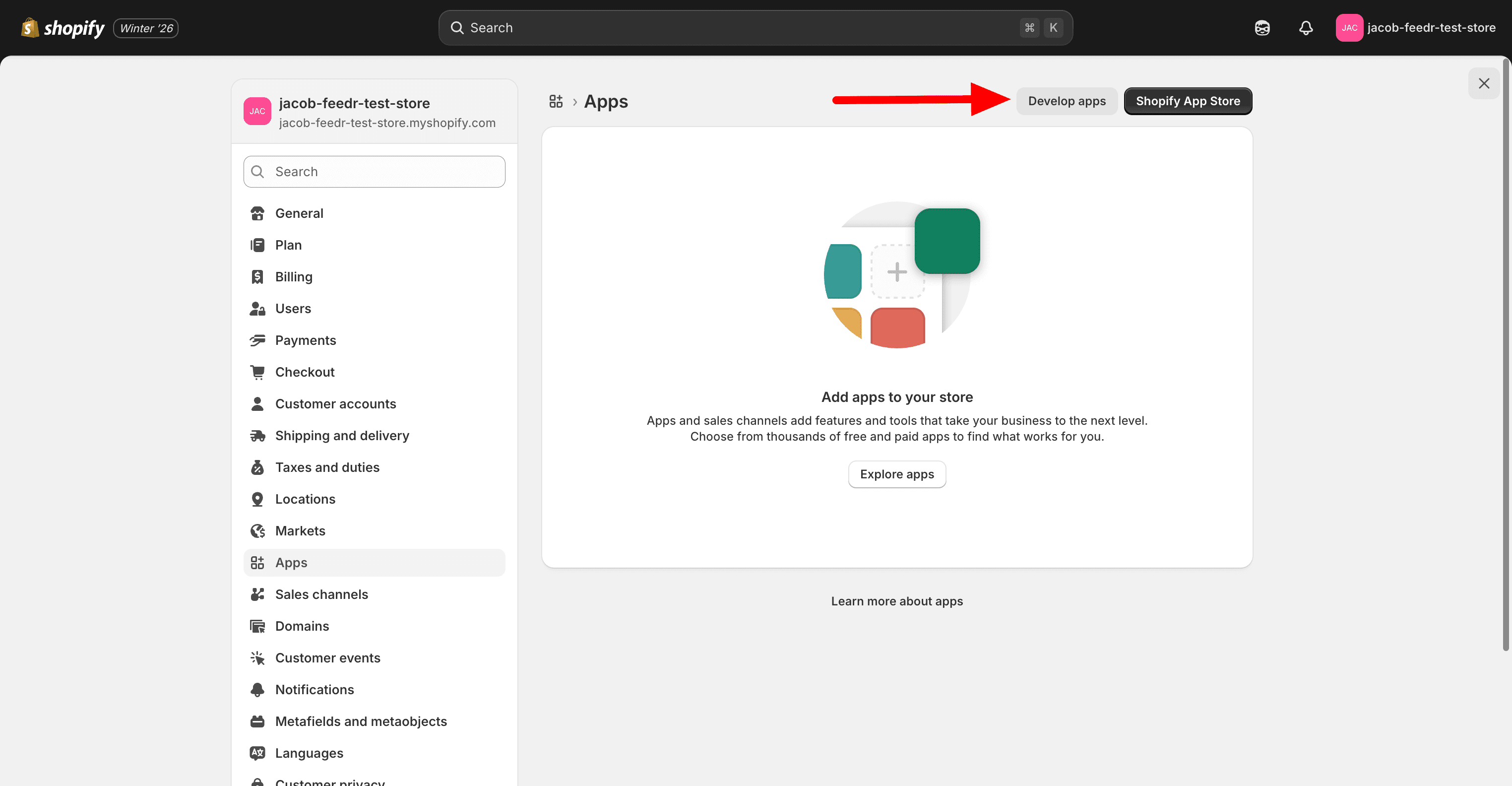Screen dimensions: 1512x786
Task: Open Customer accounts settings
Action: tap(335, 403)
